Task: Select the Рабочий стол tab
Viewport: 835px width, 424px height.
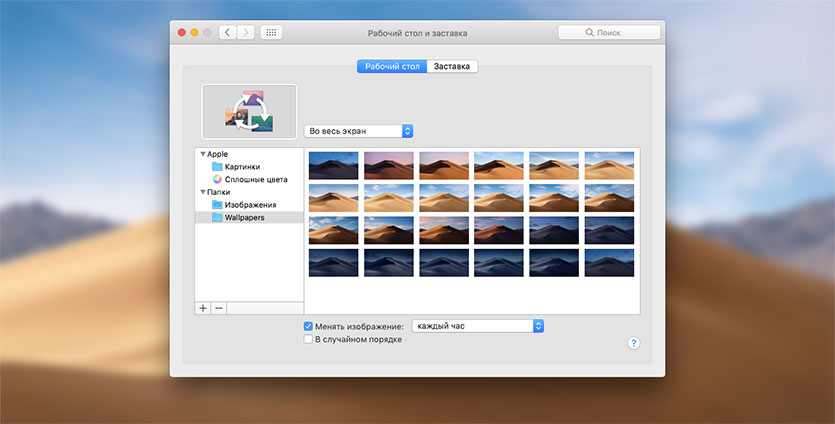Action: 392,67
